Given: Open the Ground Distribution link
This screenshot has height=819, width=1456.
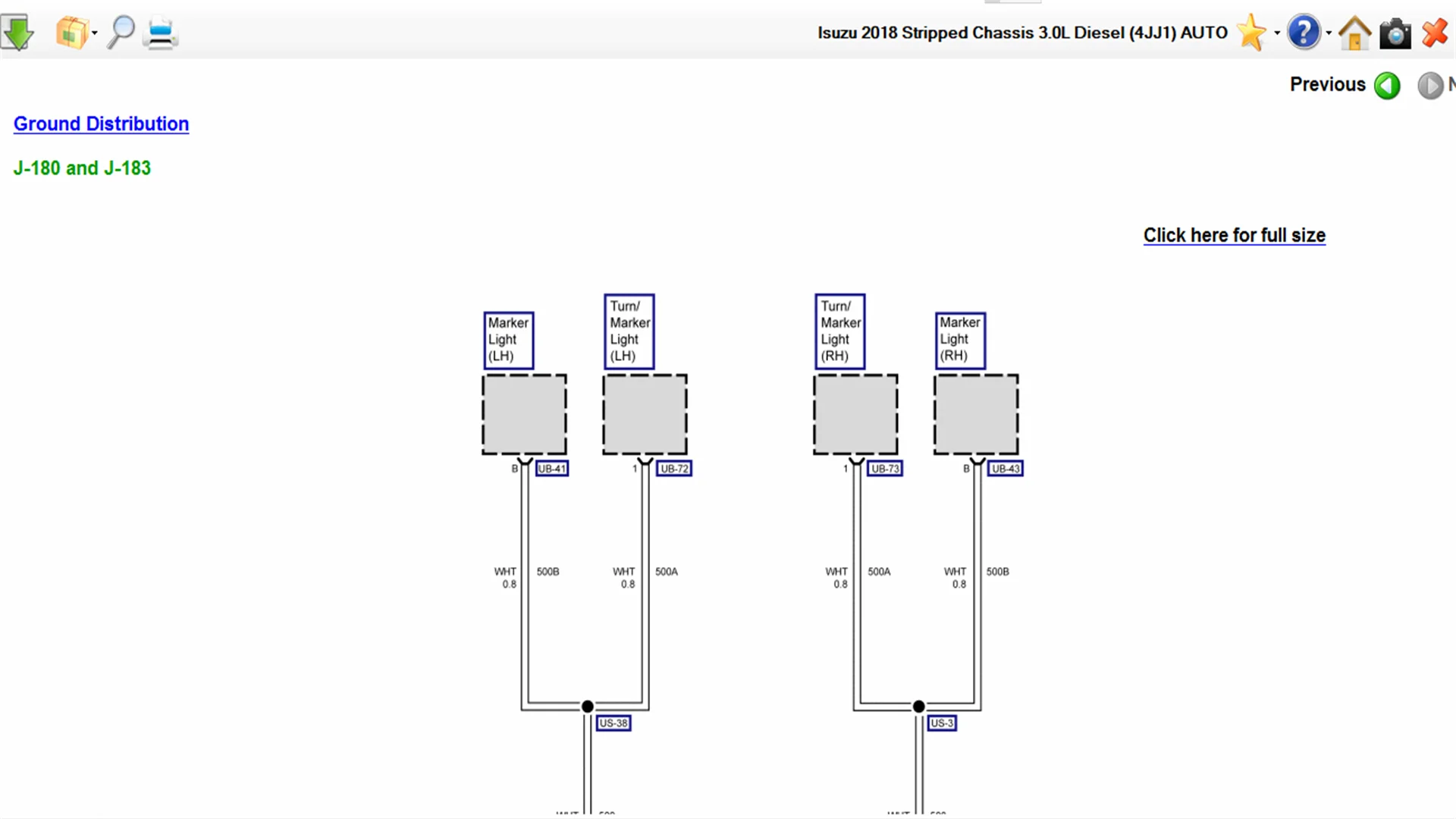Looking at the screenshot, I should pyautogui.click(x=101, y=124).
